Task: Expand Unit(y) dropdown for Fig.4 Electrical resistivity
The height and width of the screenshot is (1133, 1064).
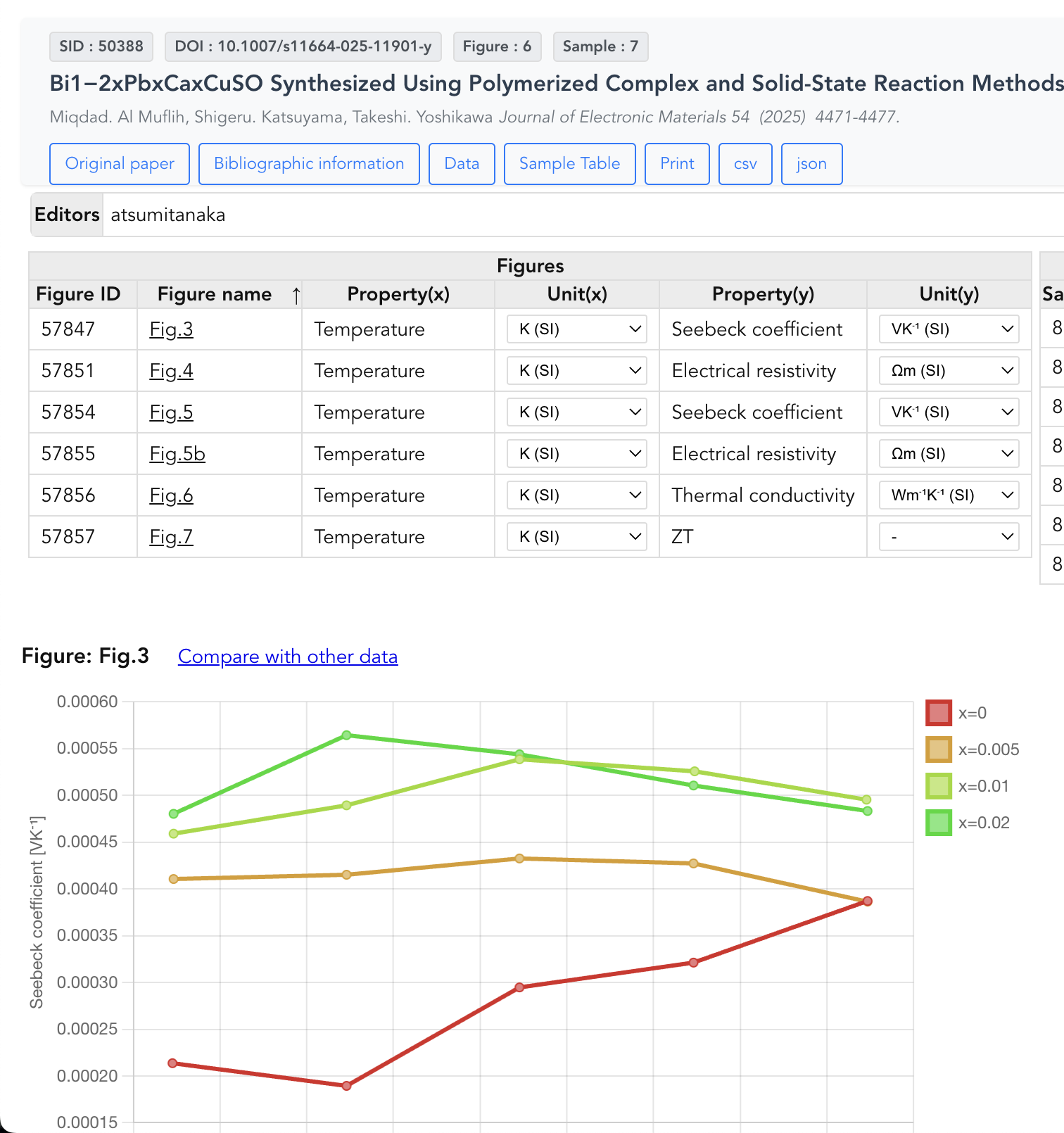Action: (949, 371)
